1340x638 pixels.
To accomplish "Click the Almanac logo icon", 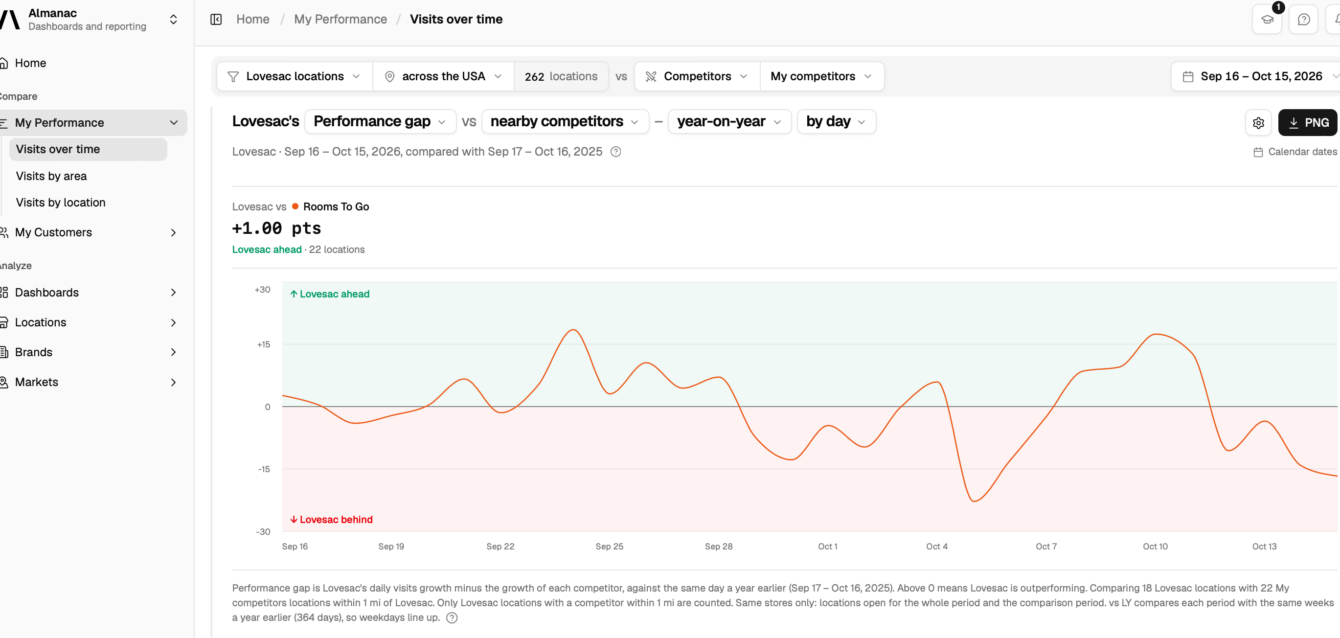I will (x=9, y=19).
